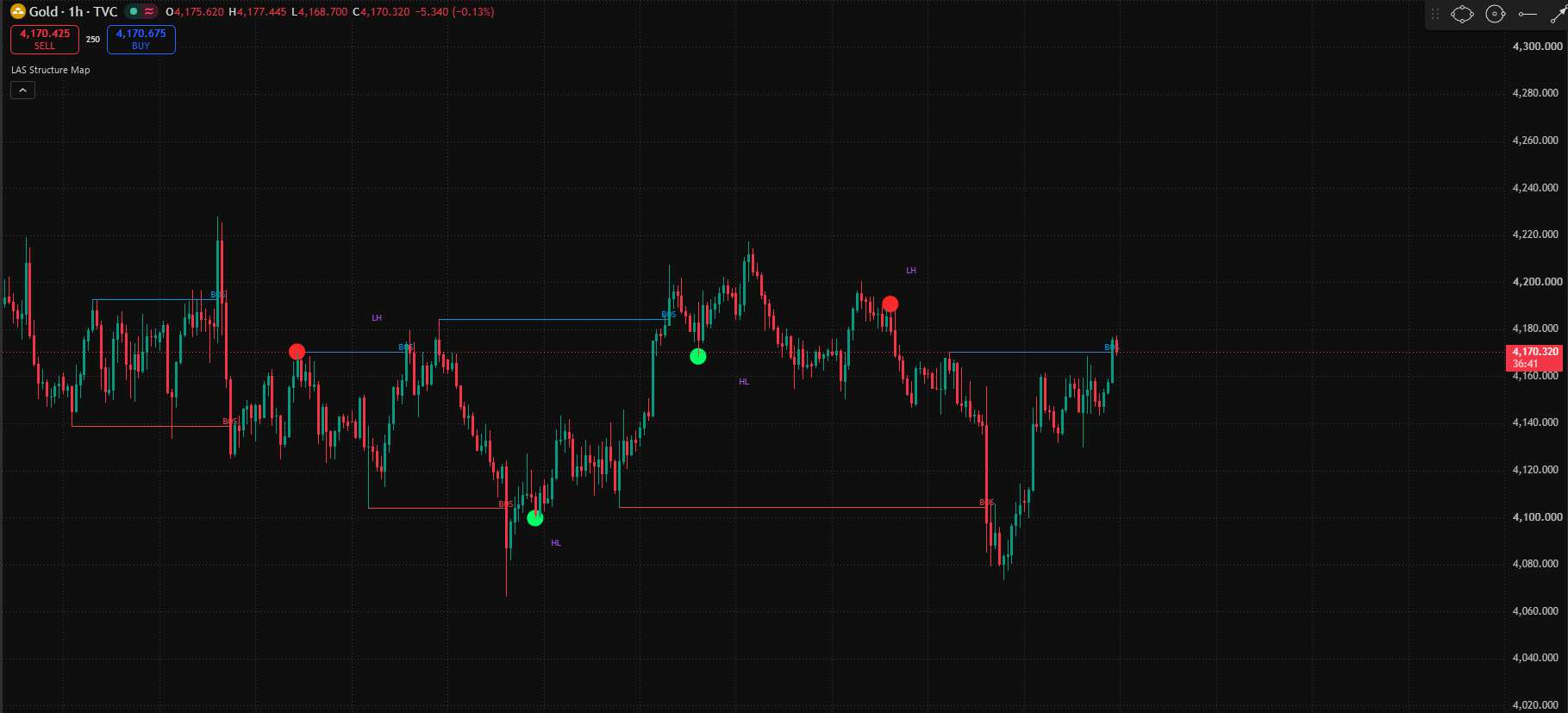Click the Gold symbol logo icon
The width and height of the screenshot is (1568, 713).
[18, 11]
